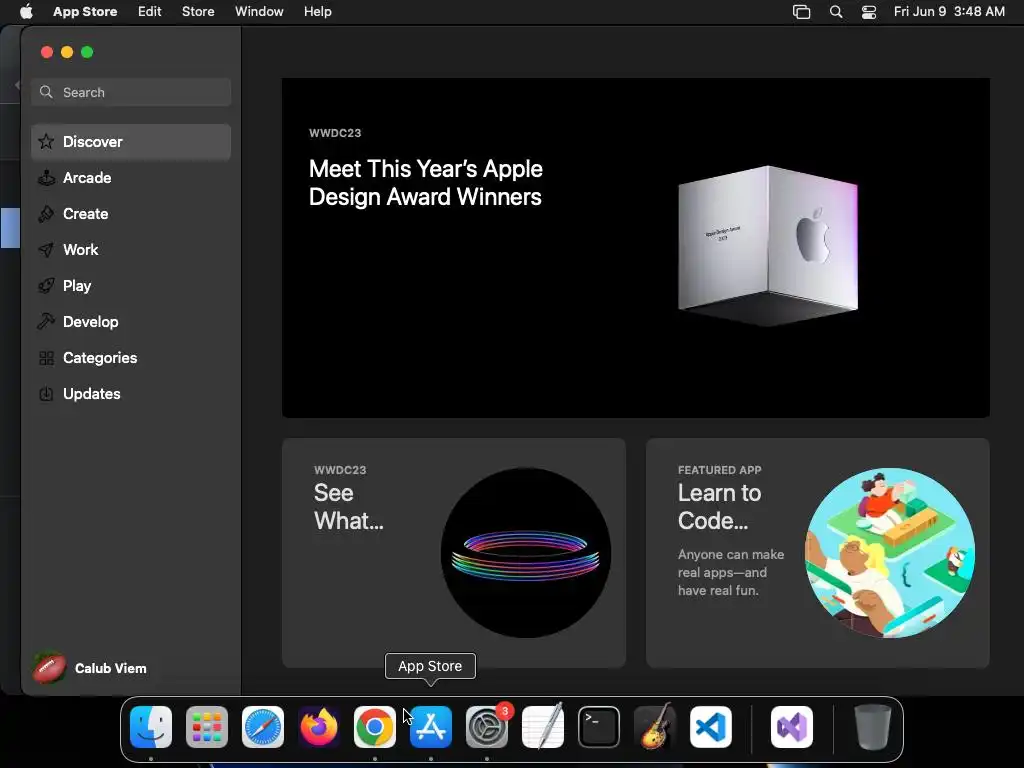Open Control Center in menu bar
Image resolution: width=1024 pixels, height=768 pixels.
coord(869,12)
